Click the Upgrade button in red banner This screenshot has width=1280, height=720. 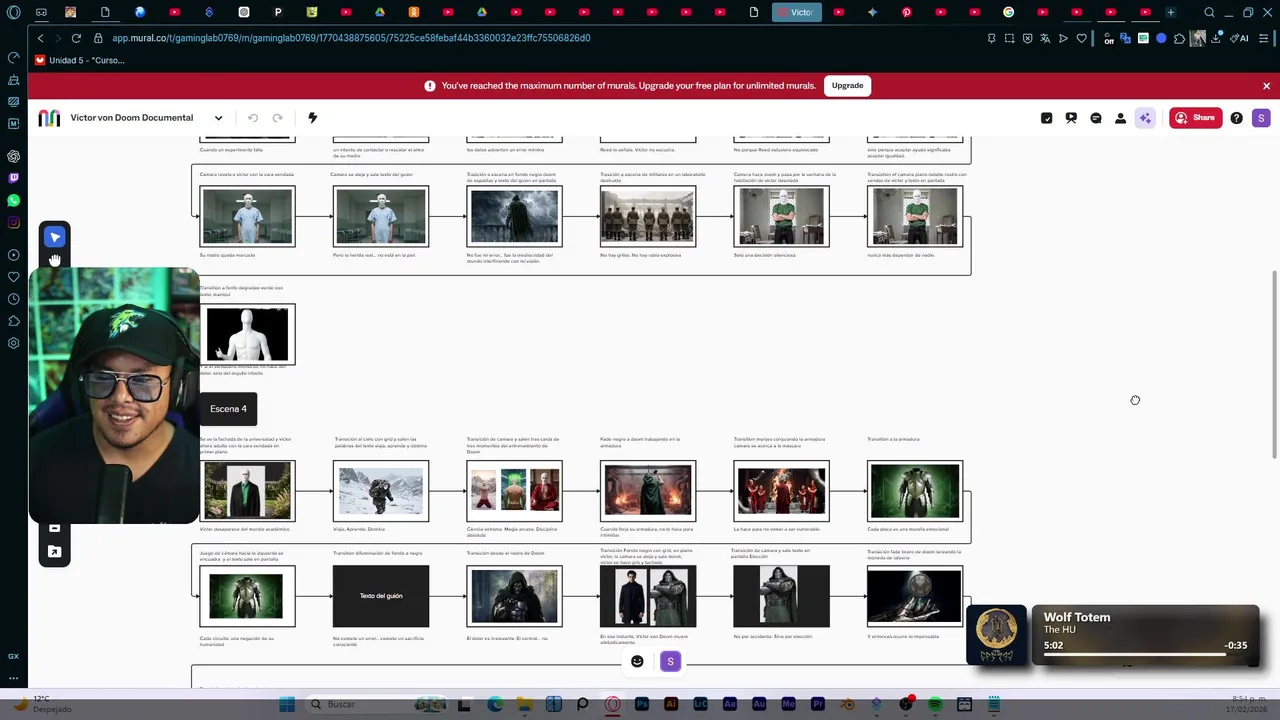point(847,86)
